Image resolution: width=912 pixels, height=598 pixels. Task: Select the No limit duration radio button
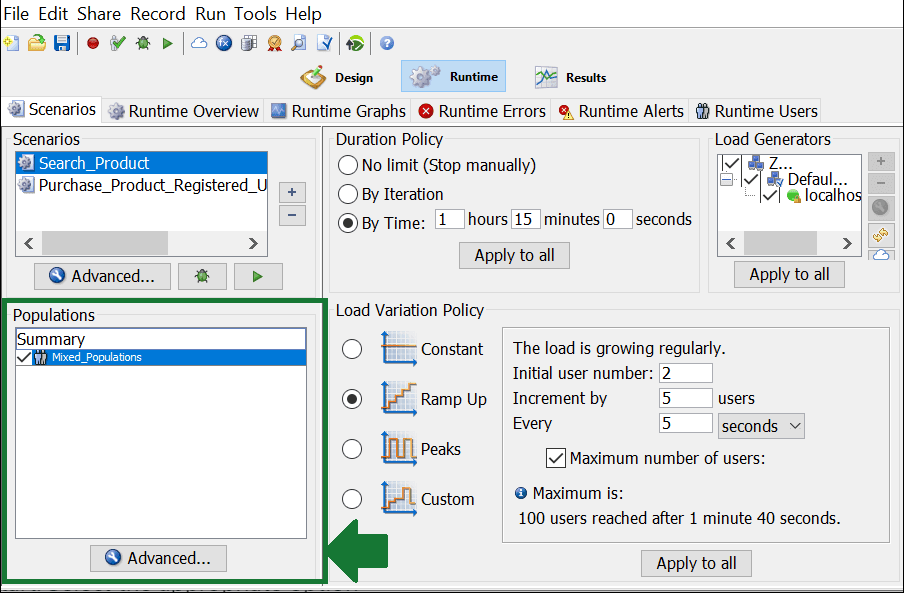tap(347, 165)
